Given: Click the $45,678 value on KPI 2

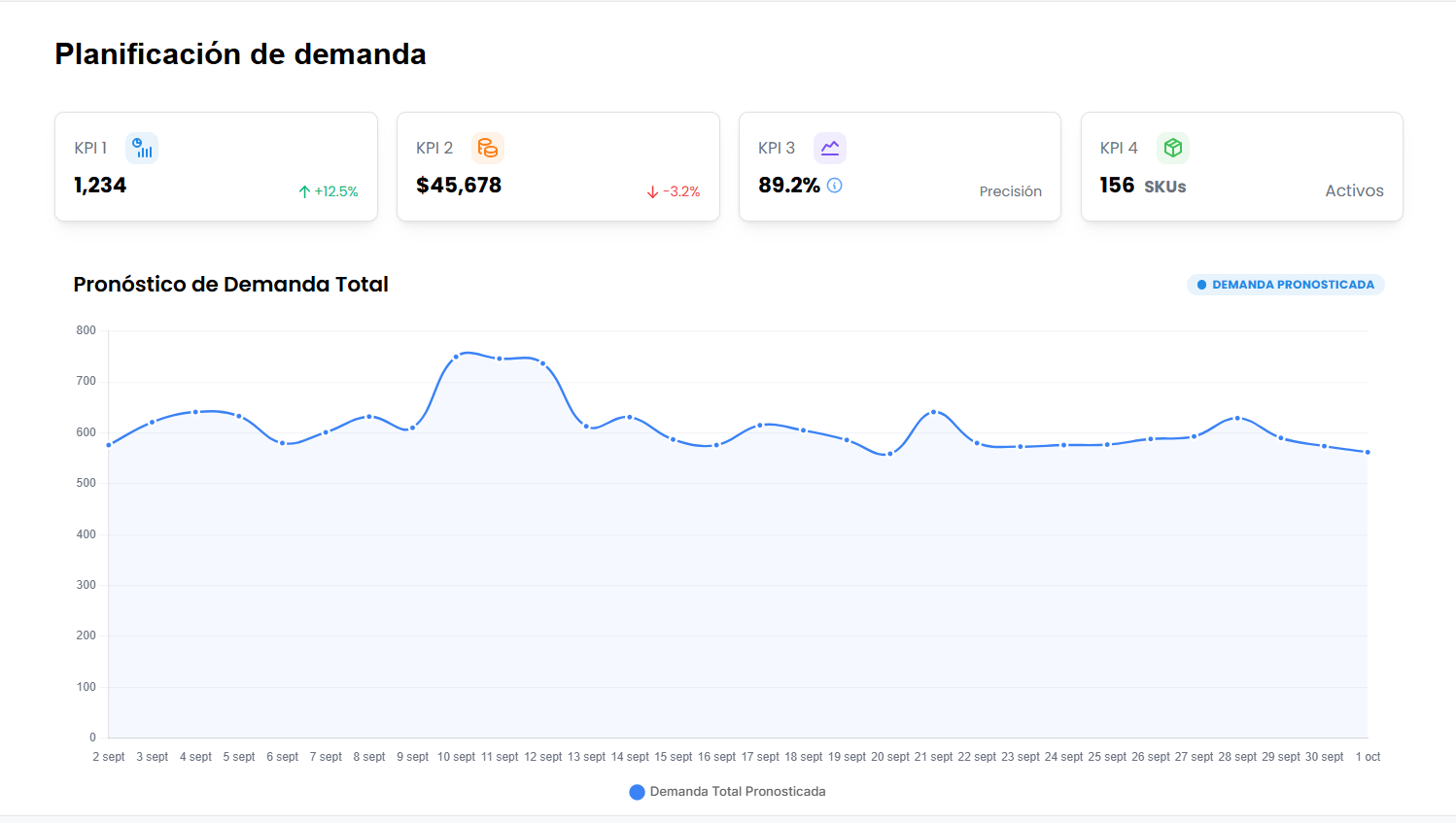Looking at the screenshot, I should tap(459, 185).
